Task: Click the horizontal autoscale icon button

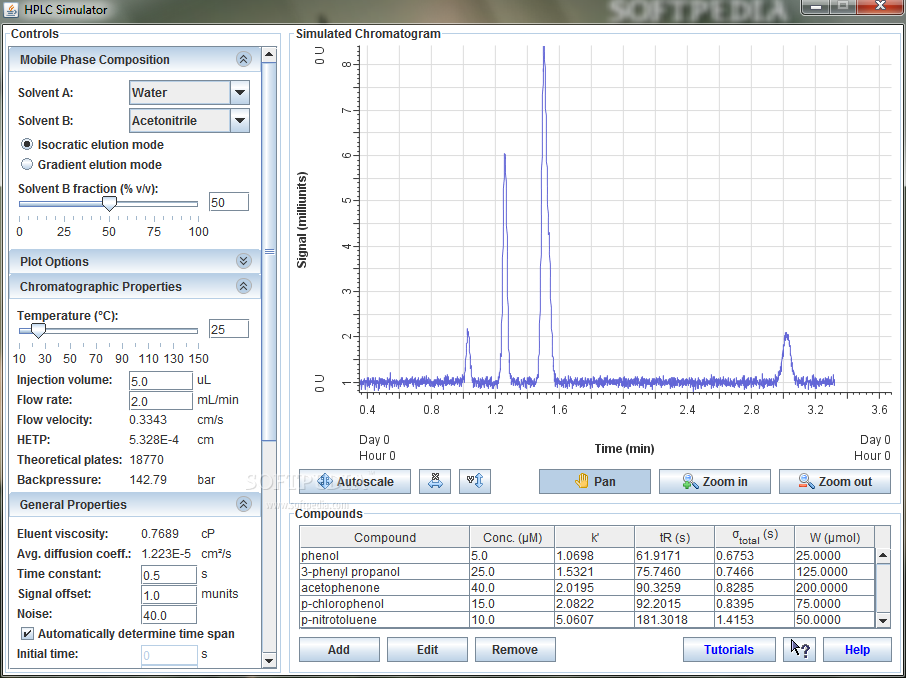Action: coord(435,481)
